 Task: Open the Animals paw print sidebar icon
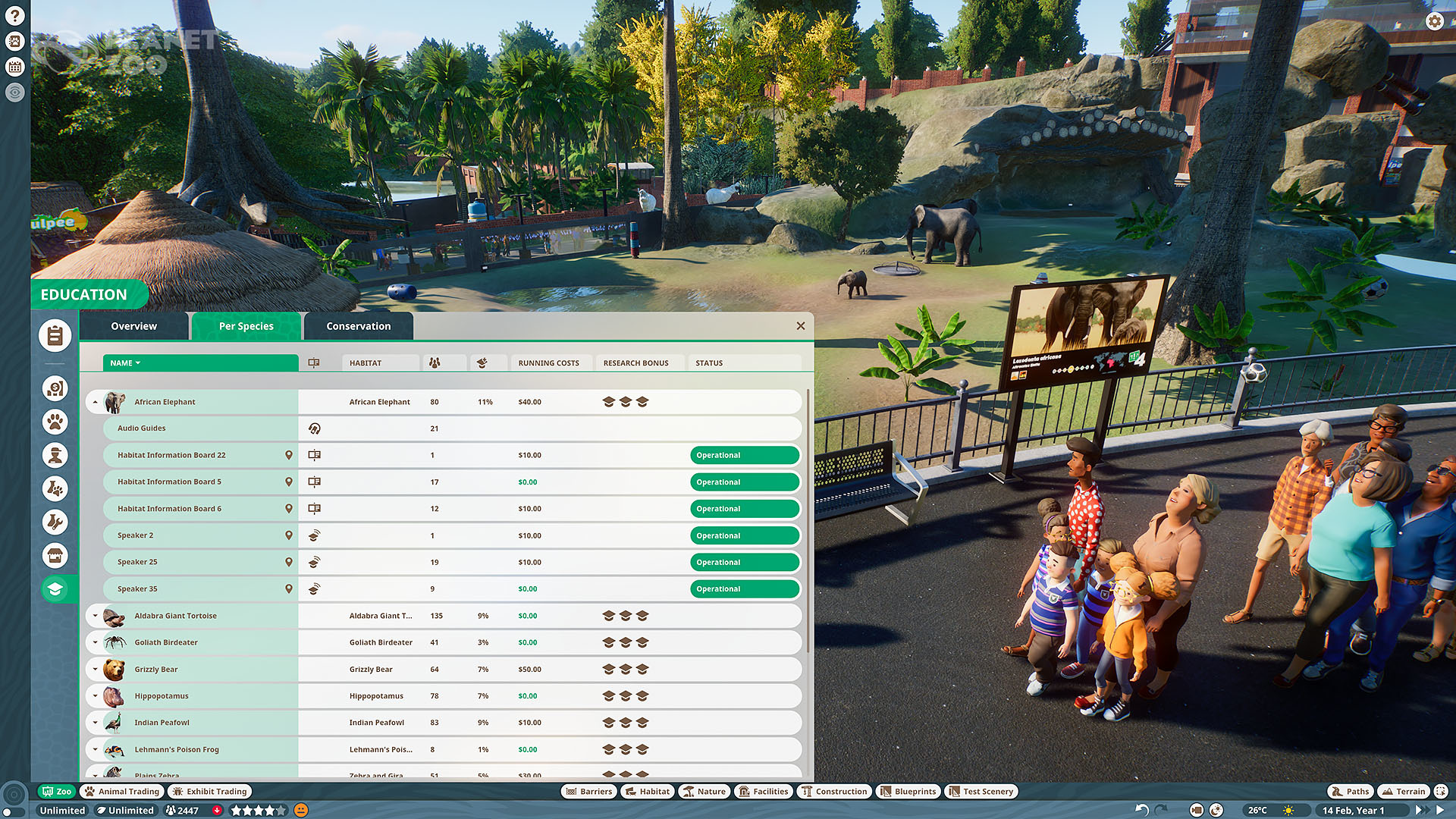(55, 422)
